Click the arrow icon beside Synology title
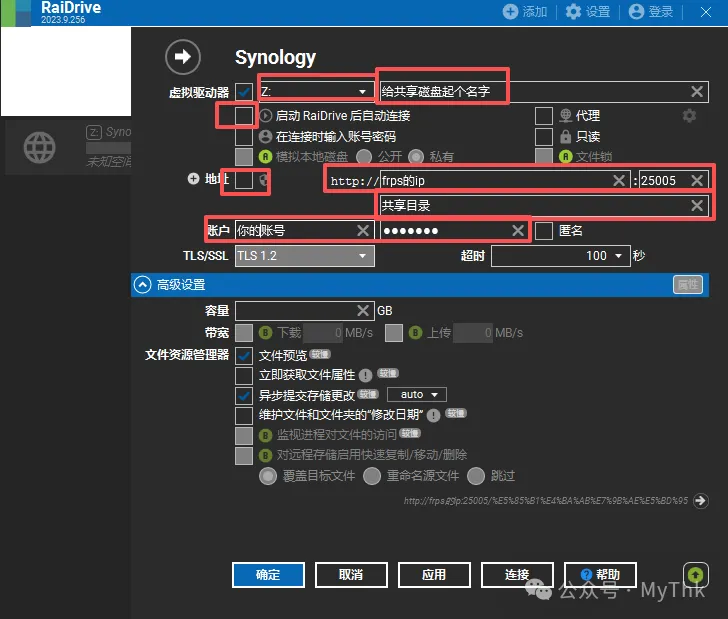The width and height of the screenshot is (728, 619). (x=183, y=57)
